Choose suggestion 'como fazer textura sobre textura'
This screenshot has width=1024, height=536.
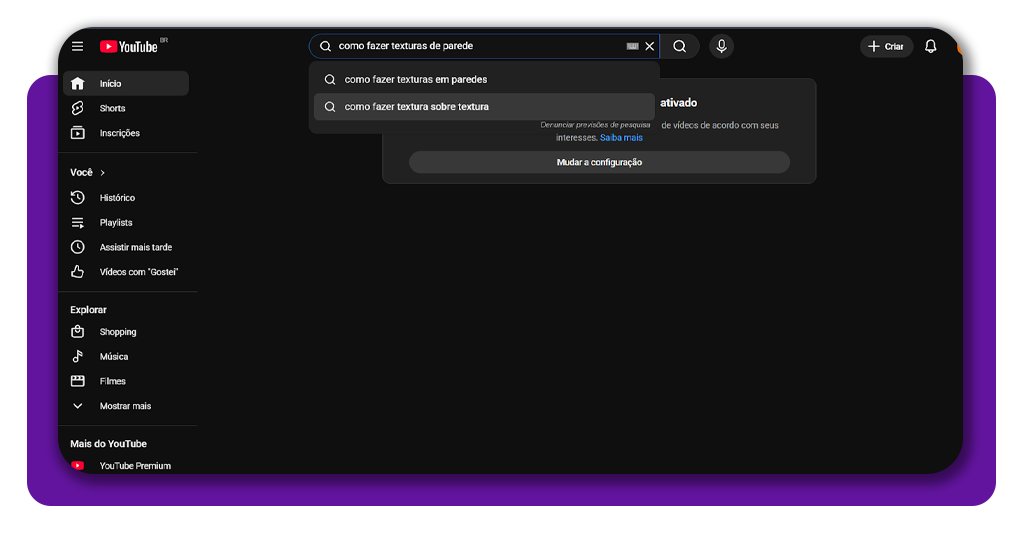416,106
